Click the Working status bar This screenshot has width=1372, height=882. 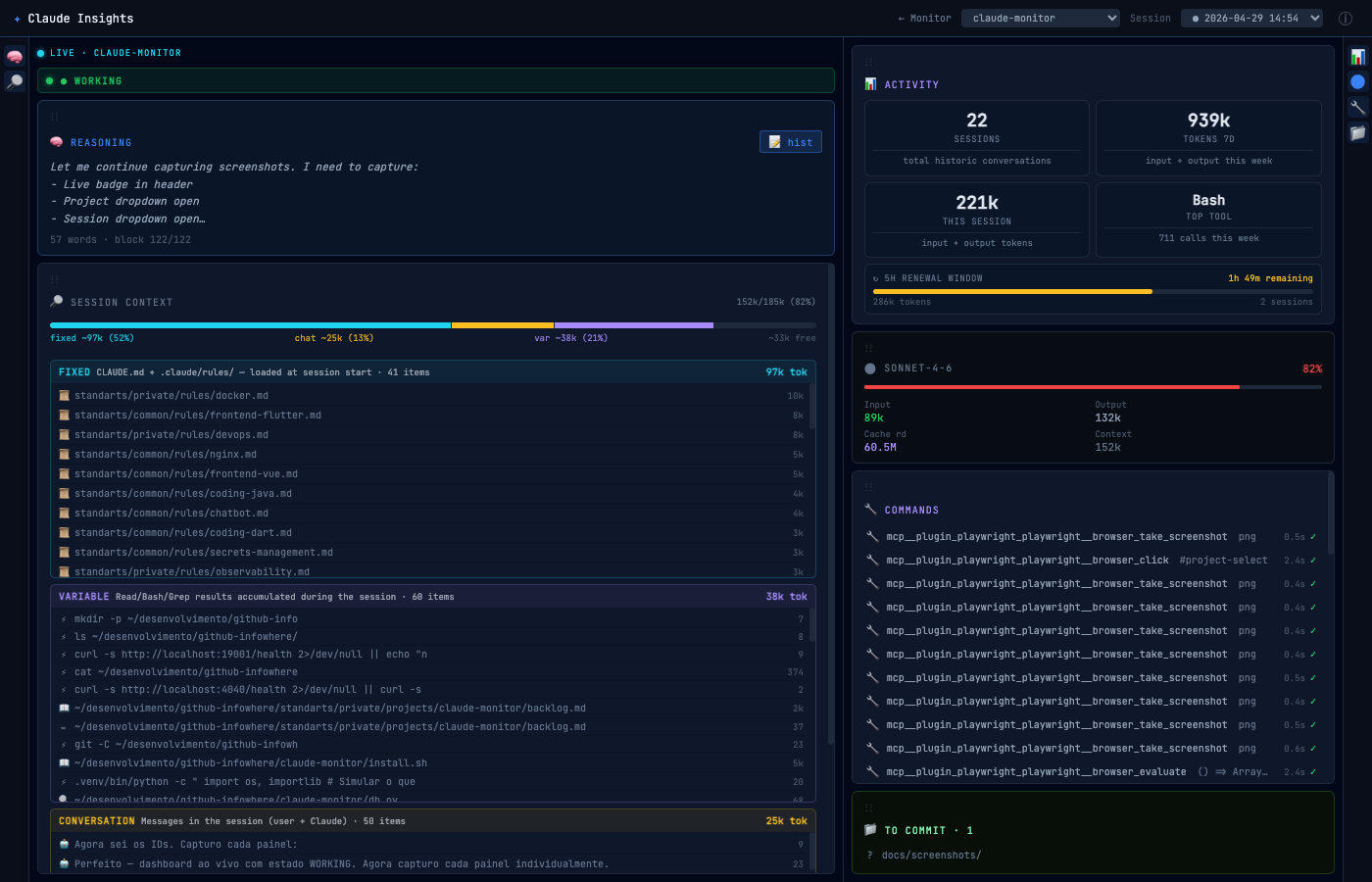[436, 80]
